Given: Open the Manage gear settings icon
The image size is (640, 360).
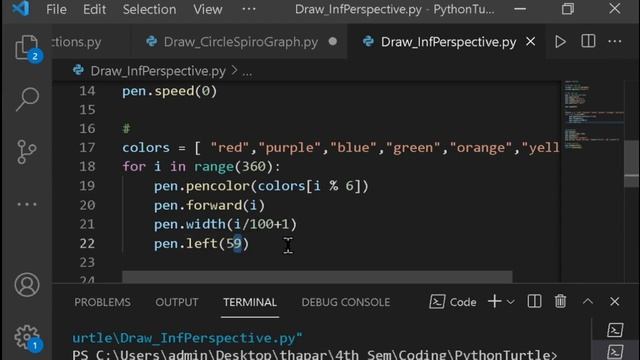Looking at the screenshot, I should (27, 338).
